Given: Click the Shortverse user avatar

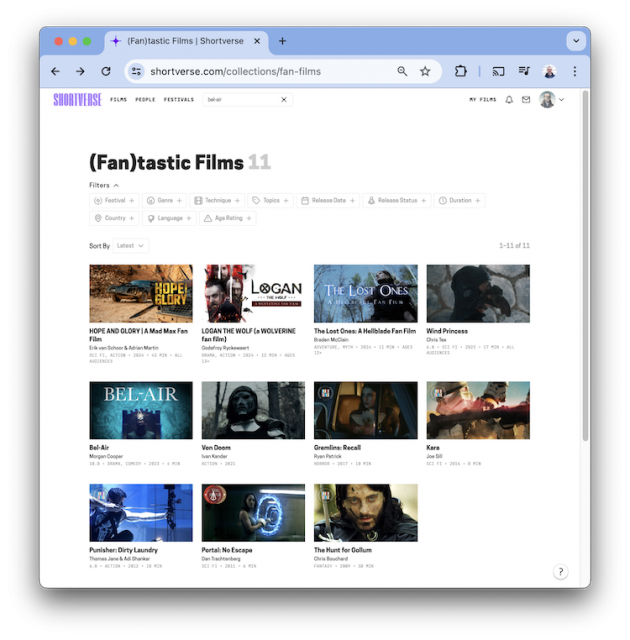Looking at the screenshot, I should click(x=547, y=100).
